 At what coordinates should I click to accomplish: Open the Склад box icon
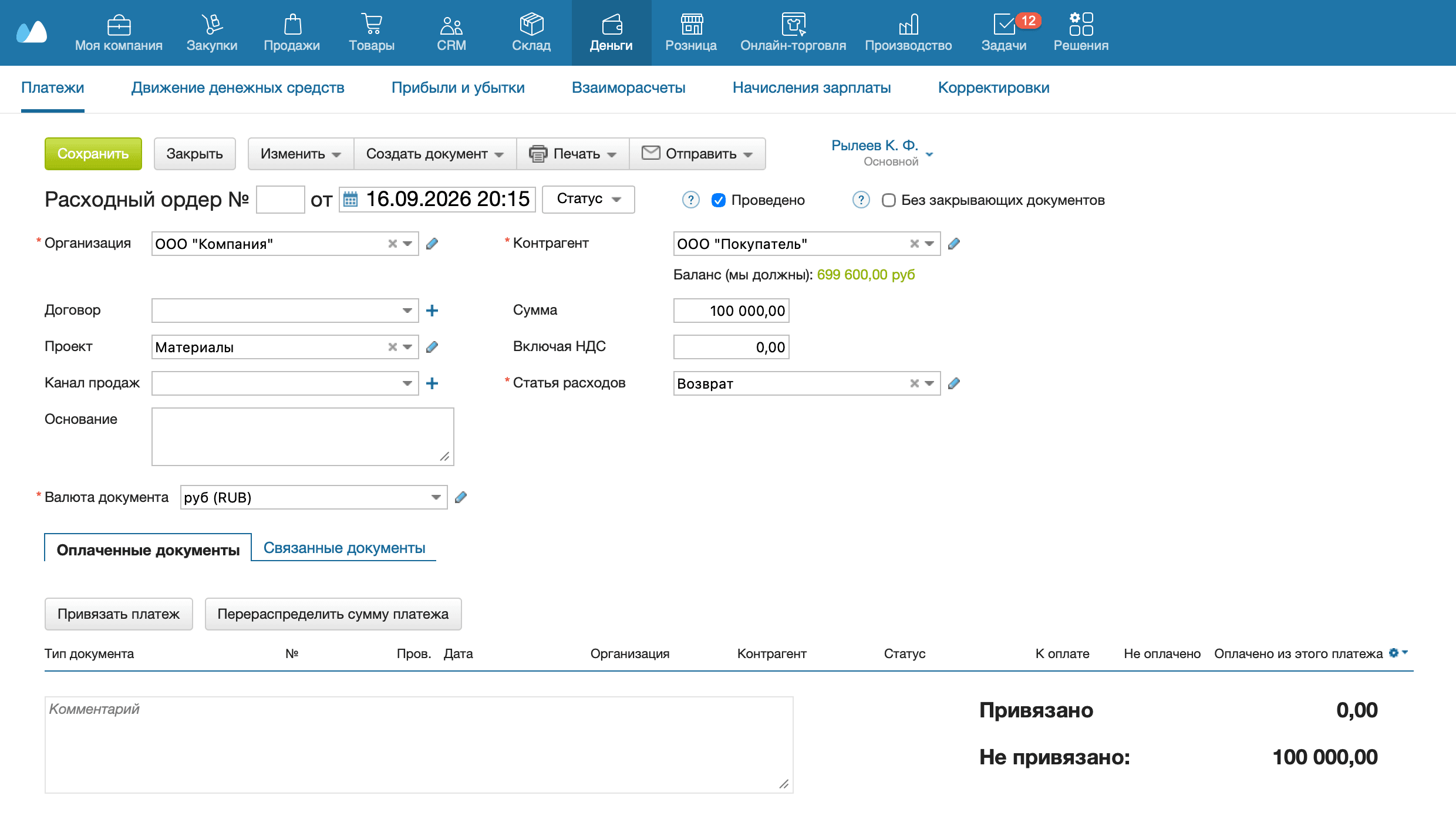531,25
